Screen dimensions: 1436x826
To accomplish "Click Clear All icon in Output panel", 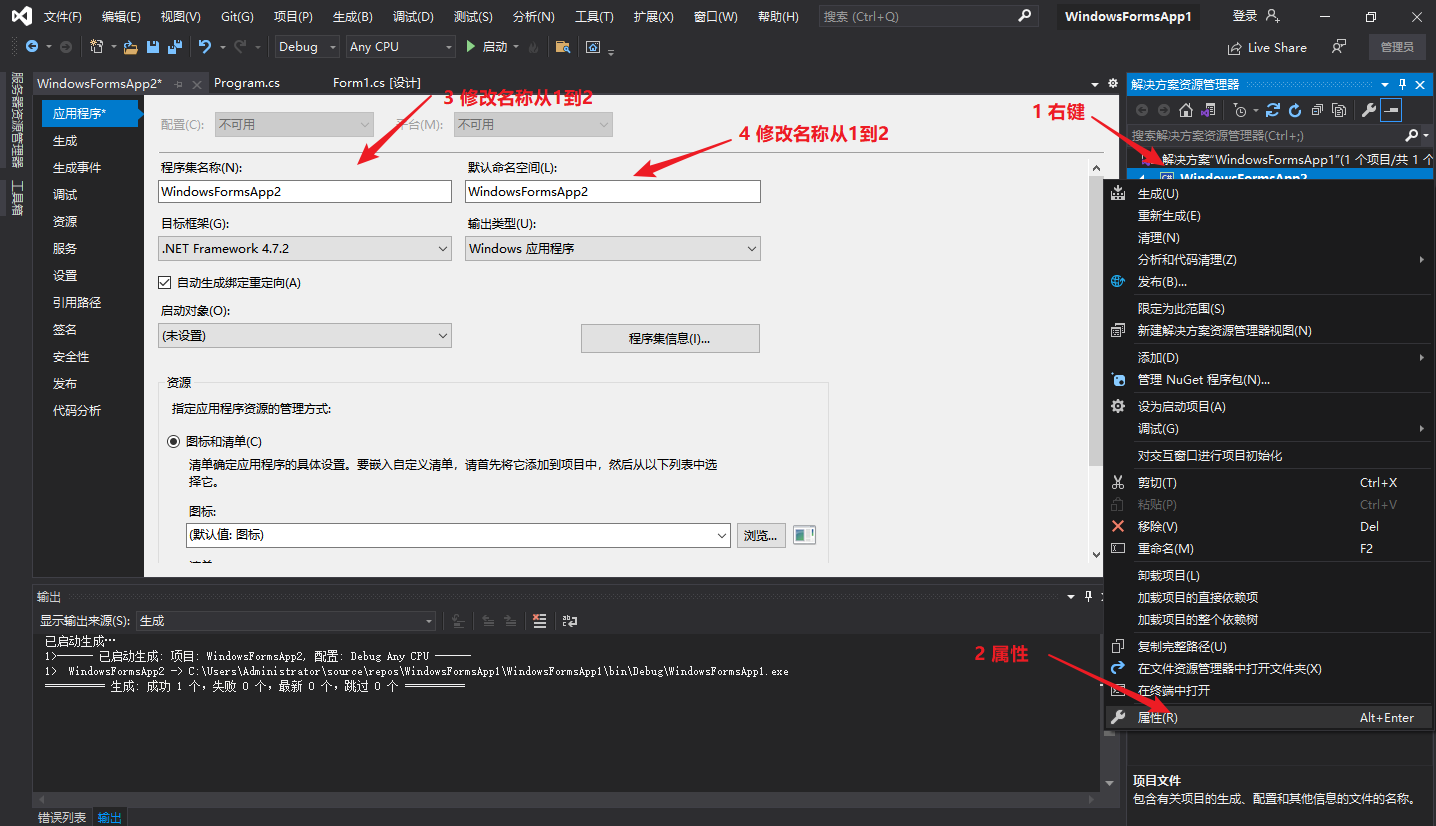I will click(x=540, y=621).
